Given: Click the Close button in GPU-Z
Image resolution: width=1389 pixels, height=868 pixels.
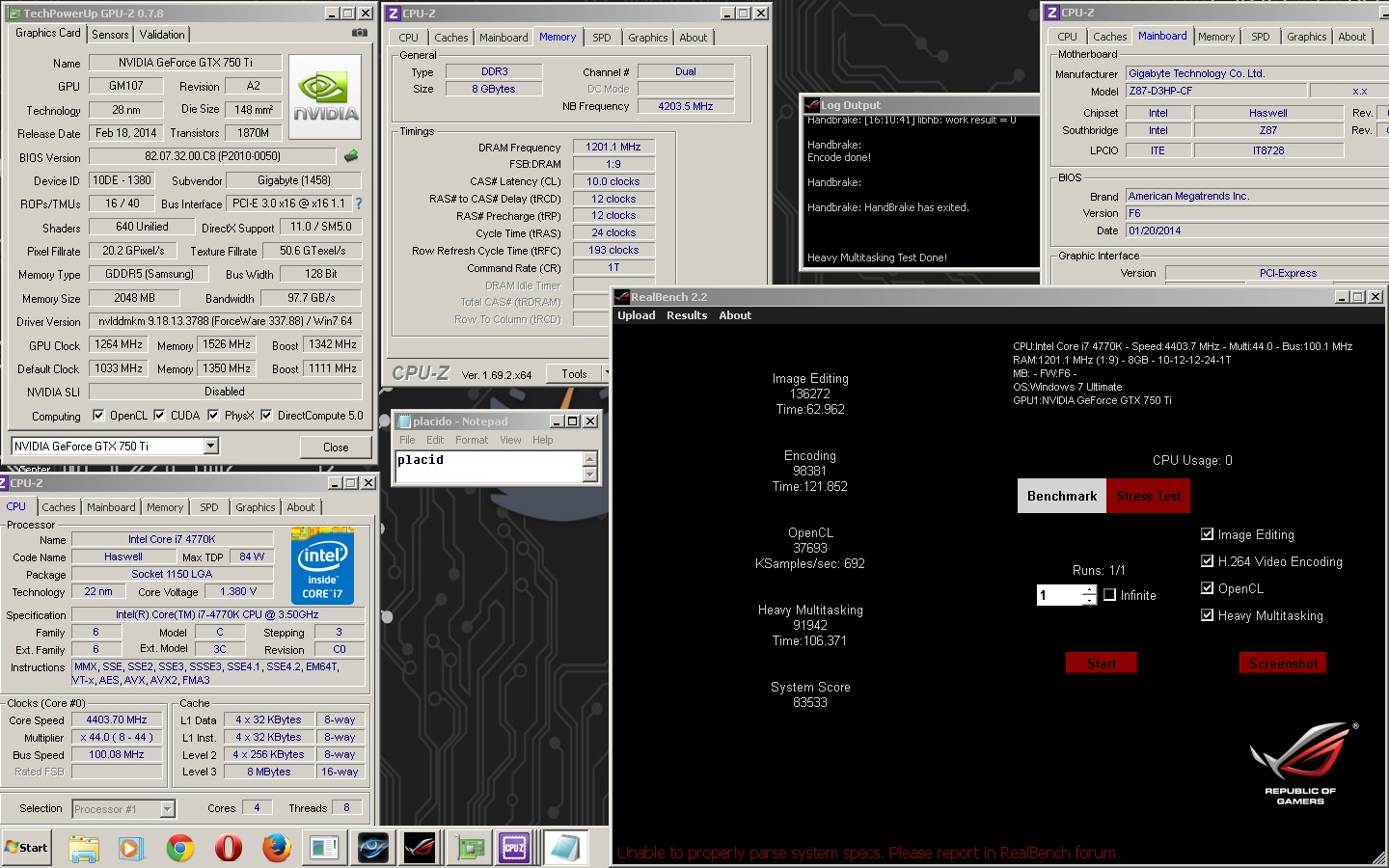Looking at the screenshot, I should click(336, 447).
